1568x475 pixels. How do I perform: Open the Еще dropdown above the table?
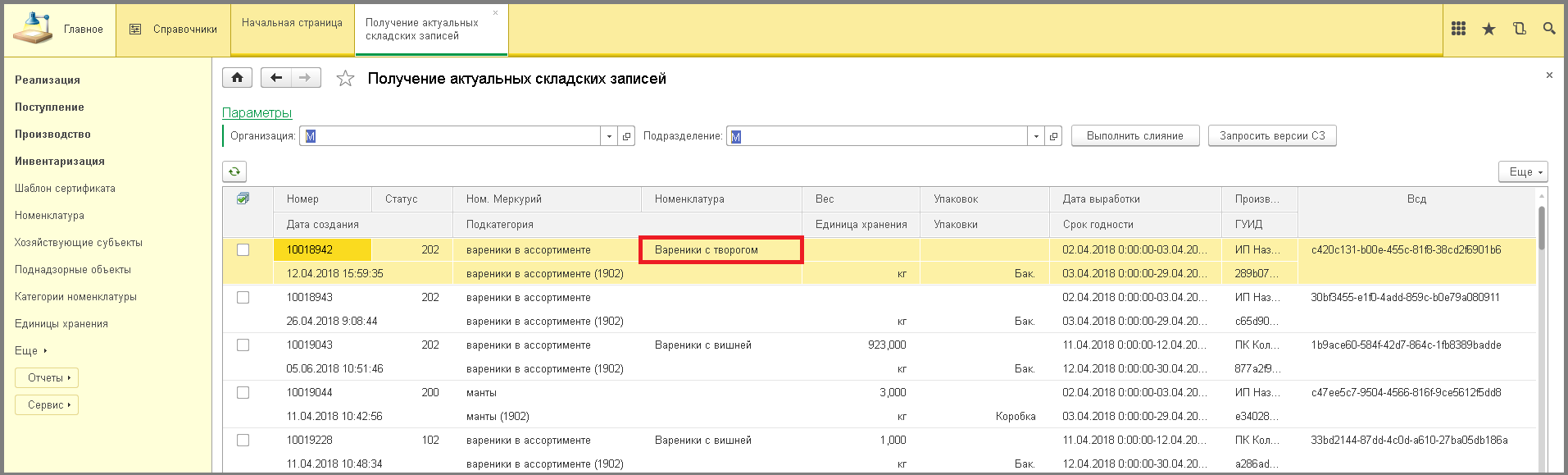click(x=1524, y=171)
